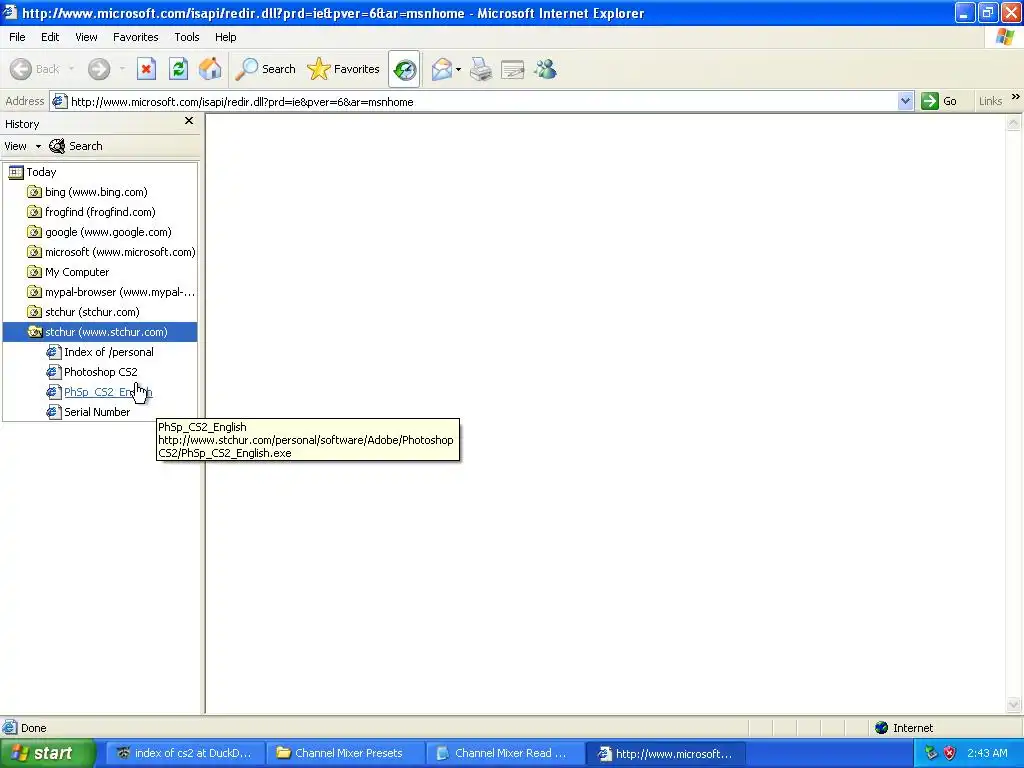Click the page scrollbar down arrow

pos(1014,704)
